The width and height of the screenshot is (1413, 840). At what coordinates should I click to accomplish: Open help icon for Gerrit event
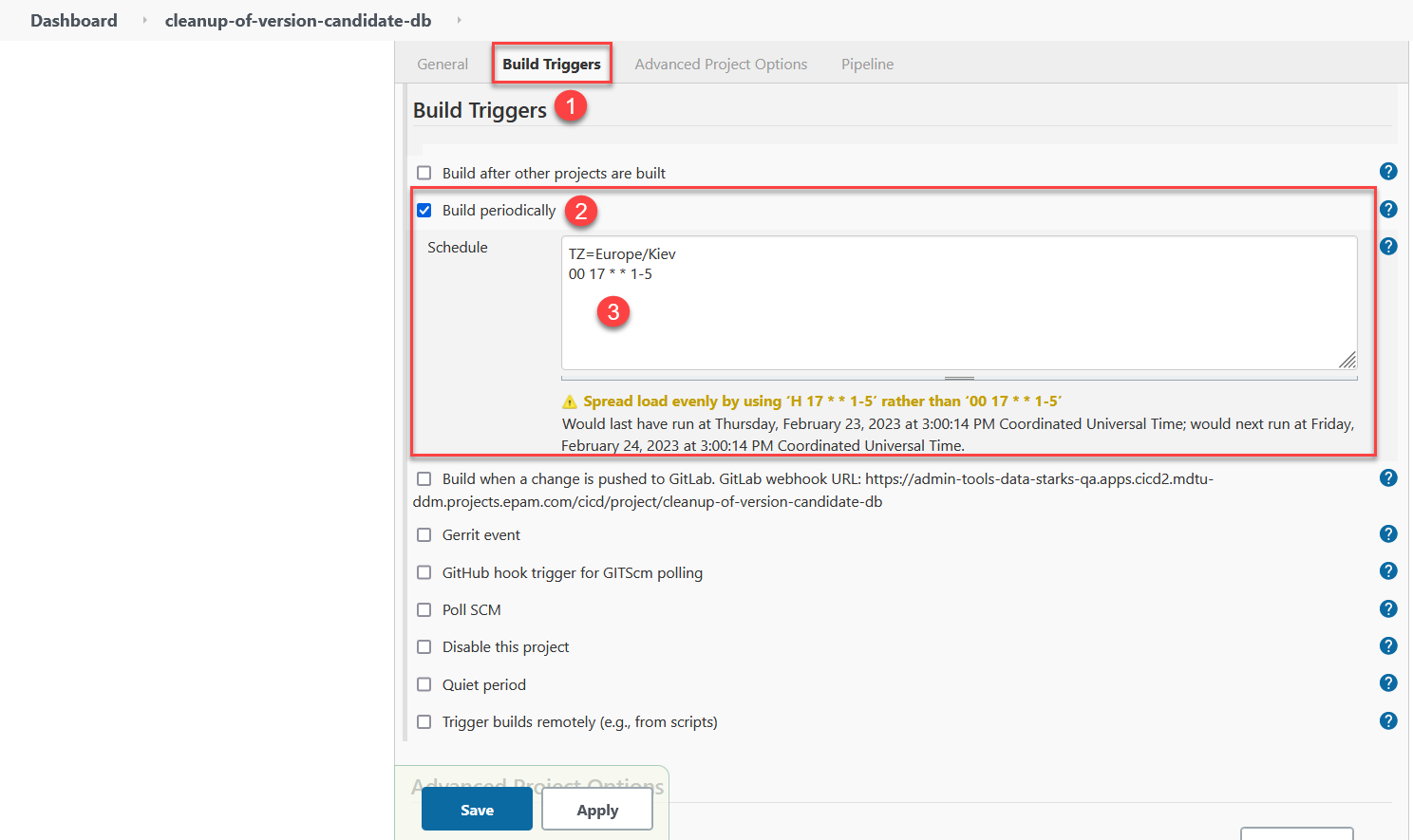click(x=1388, y=534)
